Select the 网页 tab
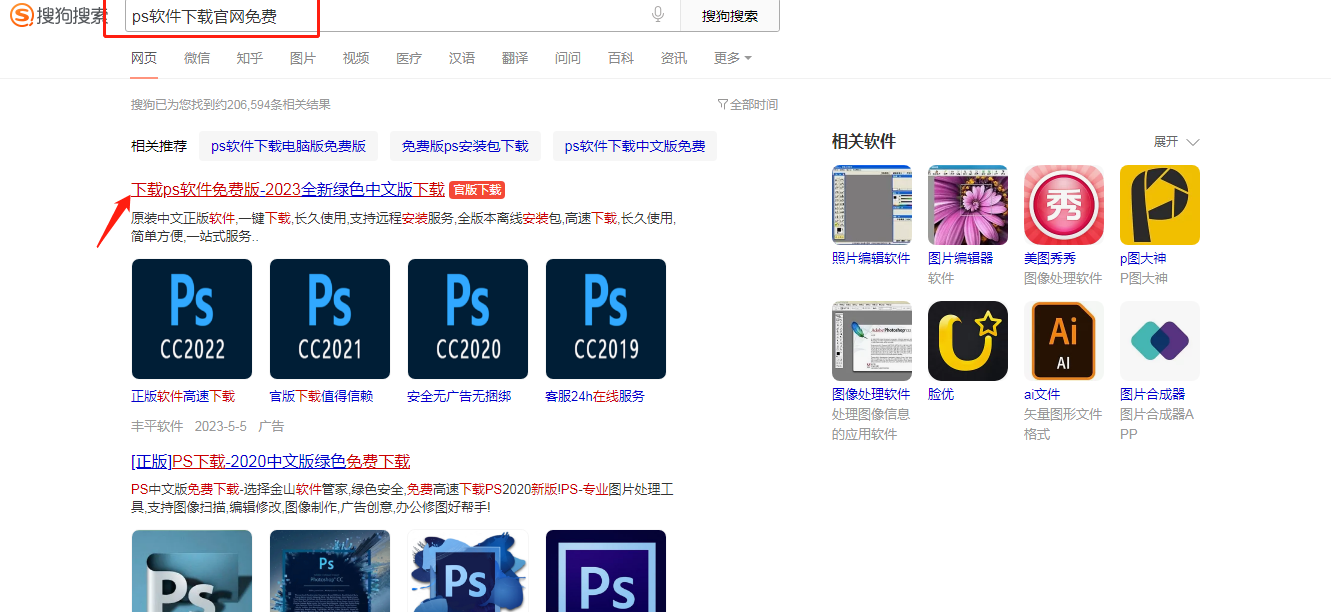 click(x=144, y=58)
